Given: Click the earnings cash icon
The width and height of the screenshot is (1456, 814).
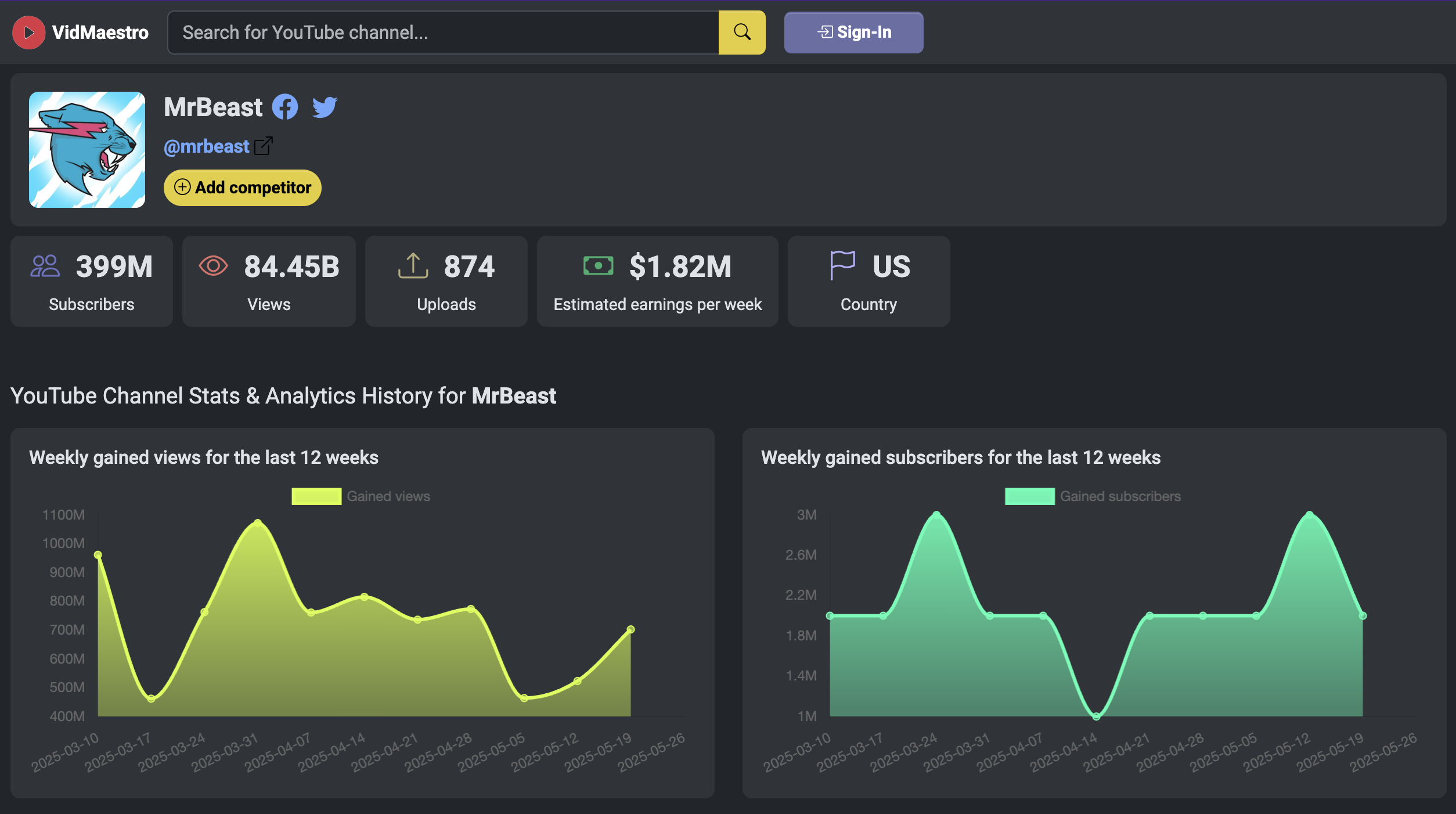Looking at the screenshot, I should pos(598,266).
